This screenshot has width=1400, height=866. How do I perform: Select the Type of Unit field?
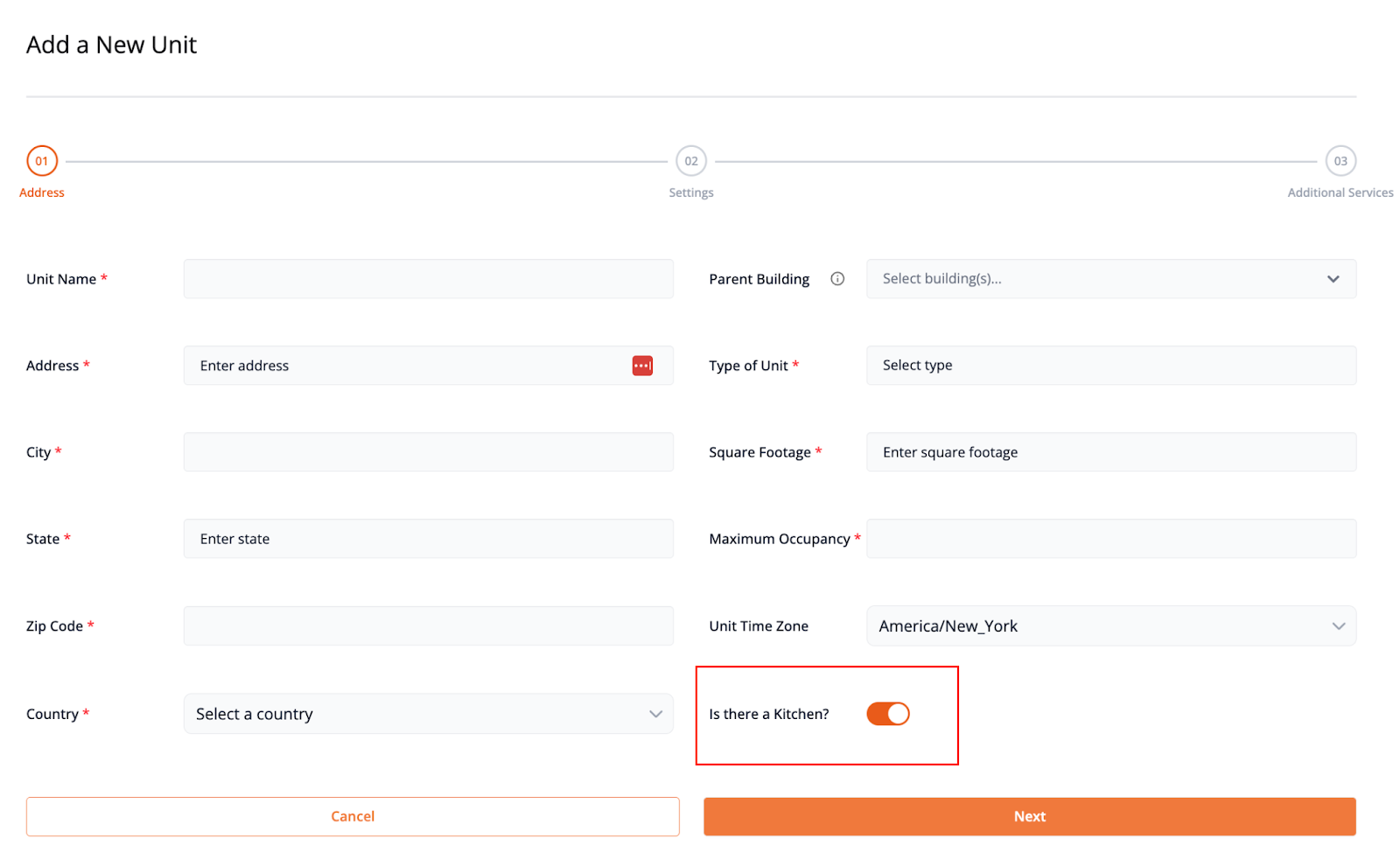tap(1110, 366)
